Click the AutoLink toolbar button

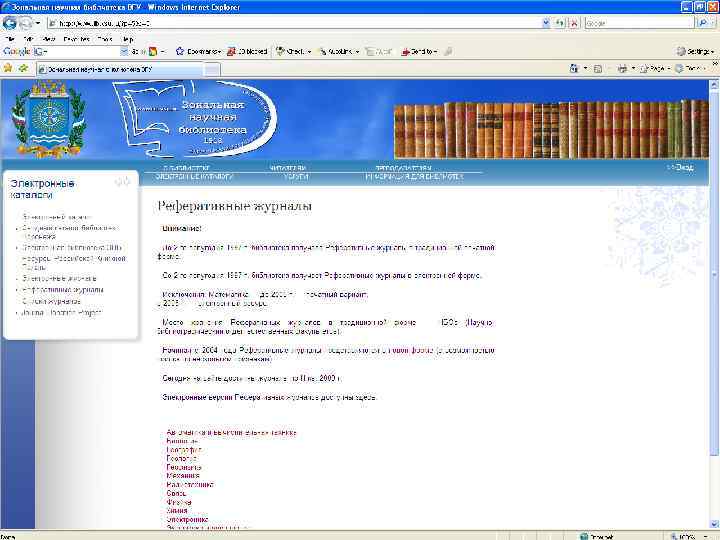339,51
